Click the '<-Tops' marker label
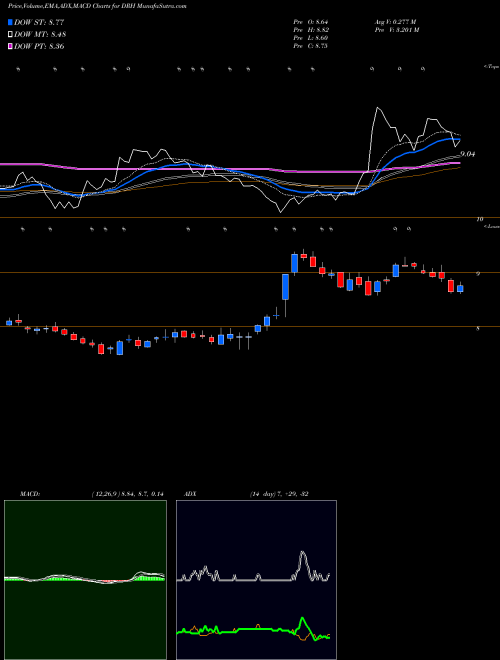This screenshot has width=500, height=660. click(x=491, y=67)
